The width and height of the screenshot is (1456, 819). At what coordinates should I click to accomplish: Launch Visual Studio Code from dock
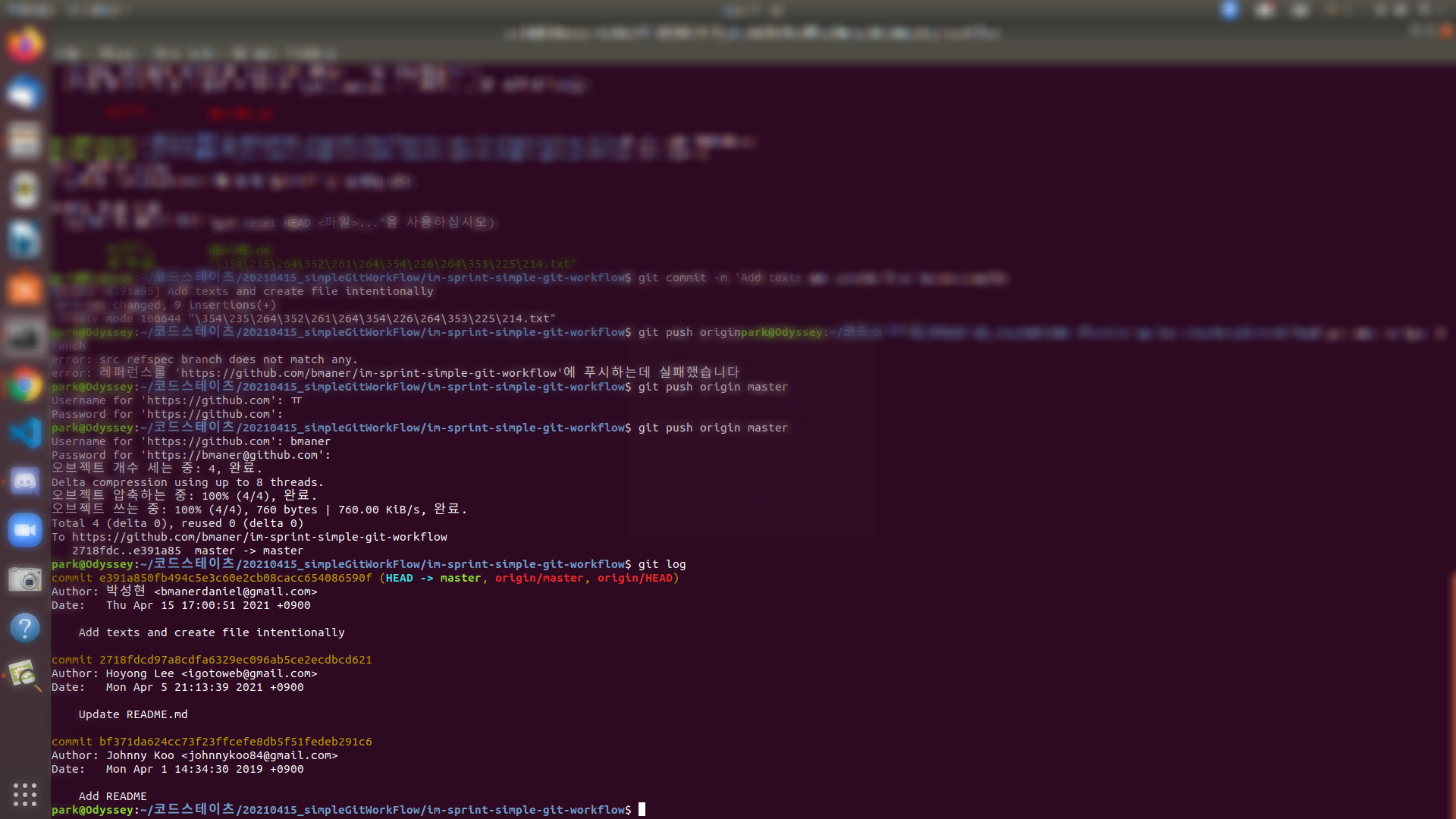click(24, 434)
